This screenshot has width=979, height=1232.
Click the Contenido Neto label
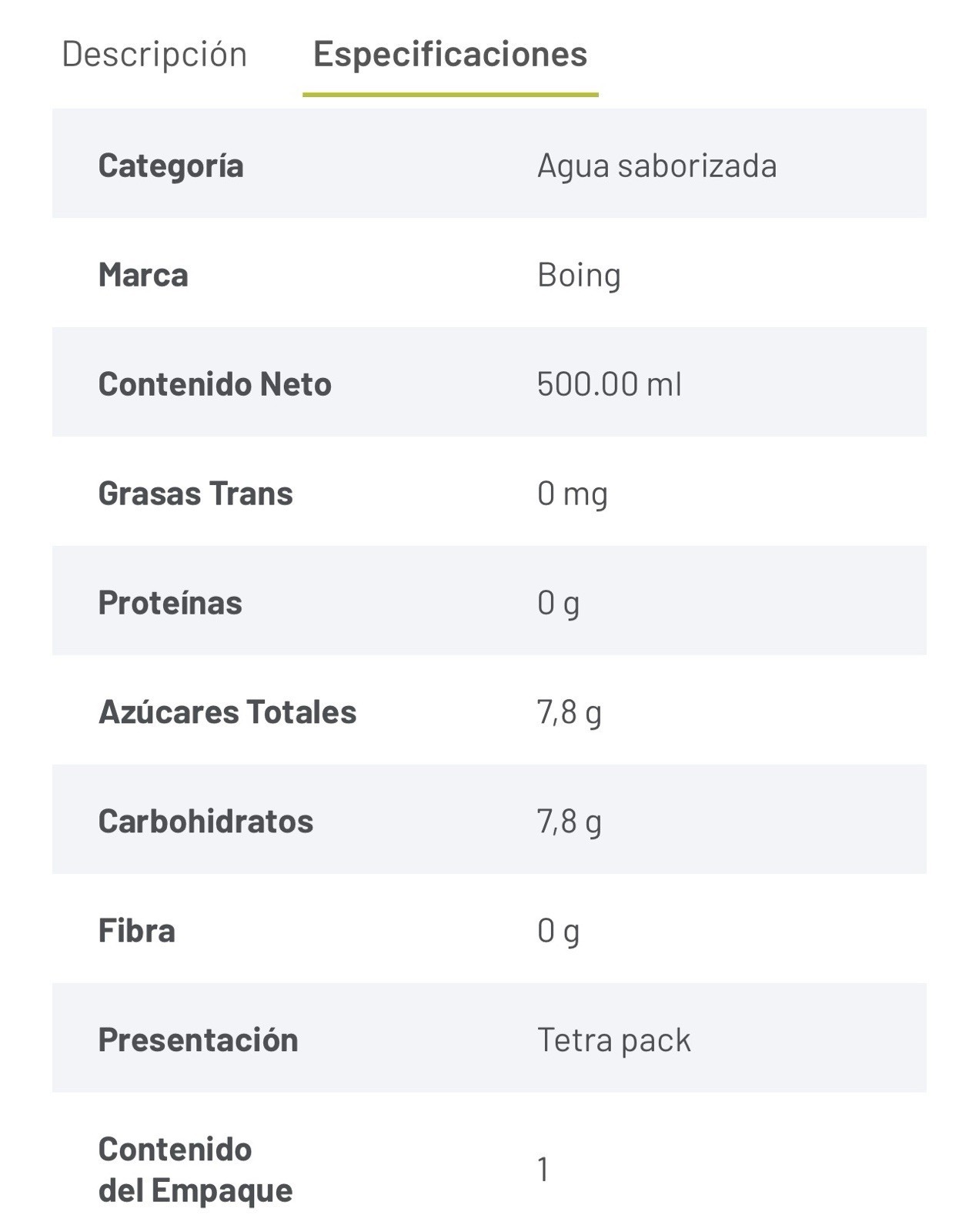215,384
